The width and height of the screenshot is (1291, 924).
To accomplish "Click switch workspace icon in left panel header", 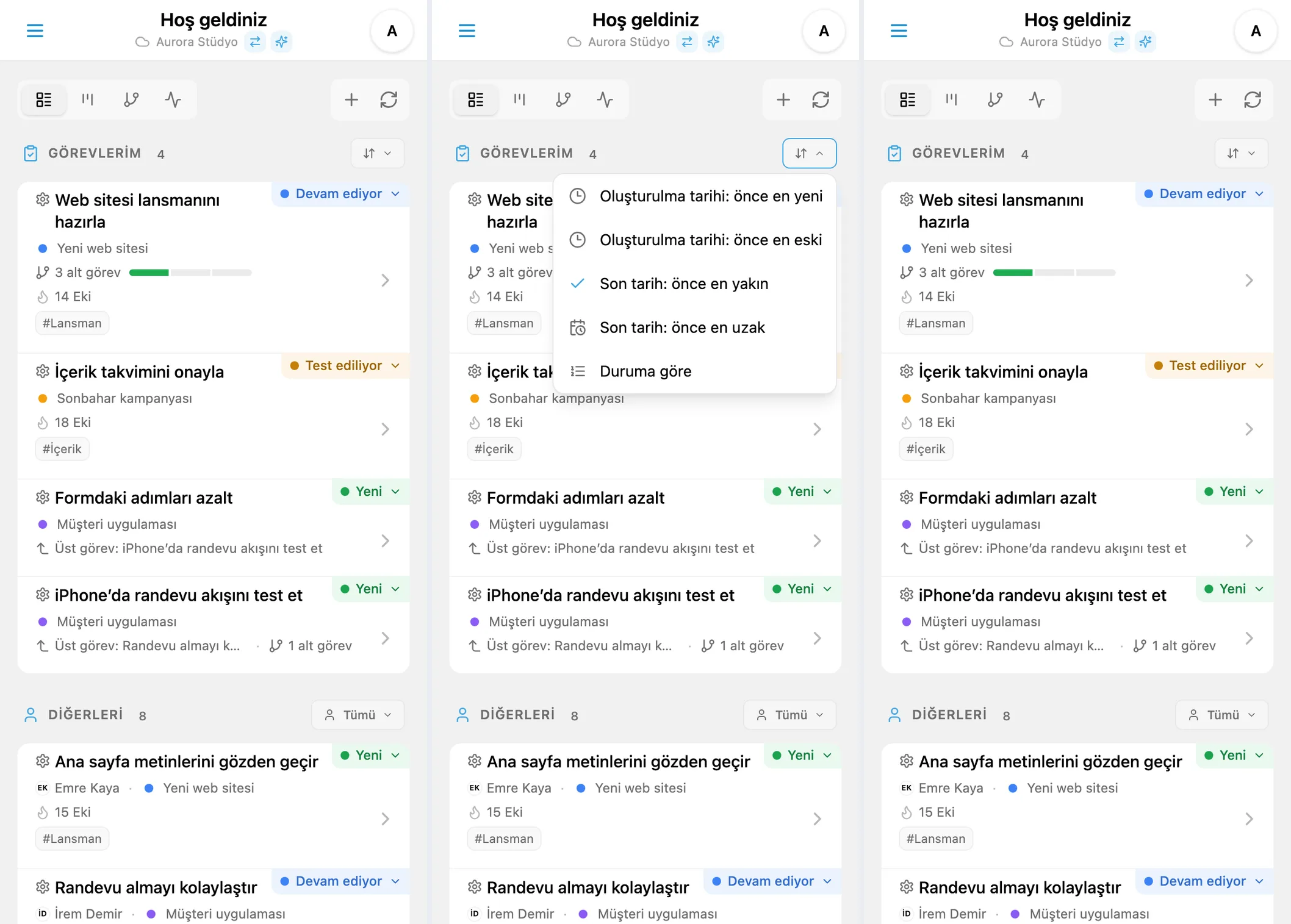I will click(x=255, y=41).
